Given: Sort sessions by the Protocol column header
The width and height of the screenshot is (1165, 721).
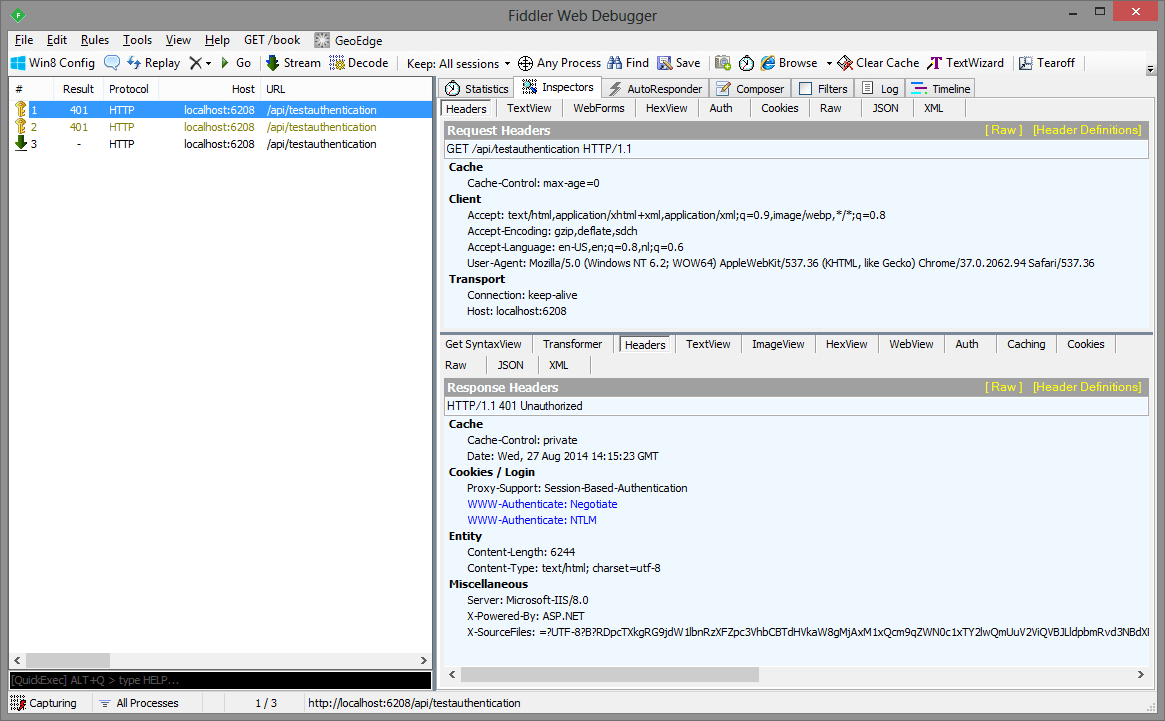Looking at the screenshot, I should pos(129,89).
